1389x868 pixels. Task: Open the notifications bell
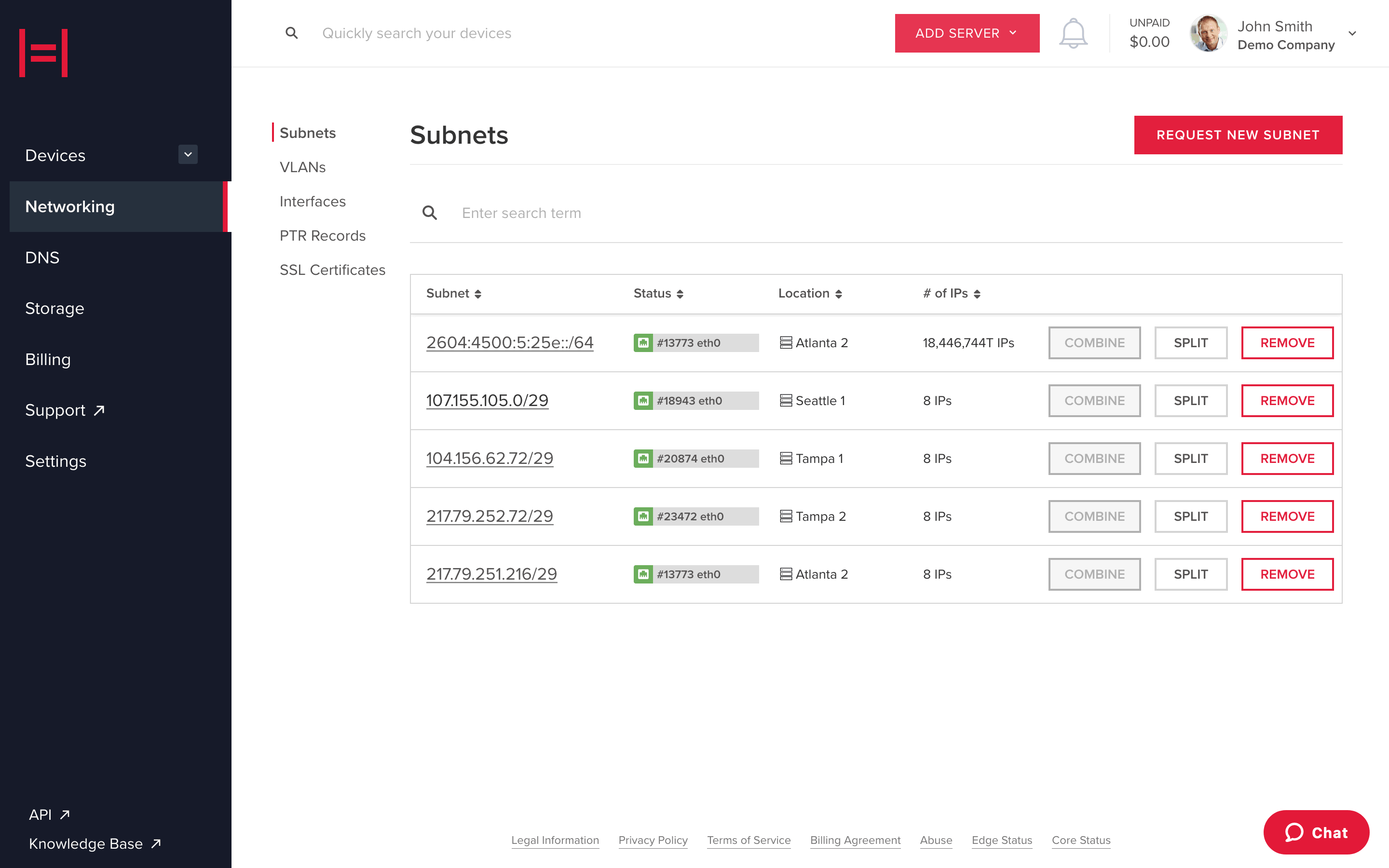[1073, 33]
